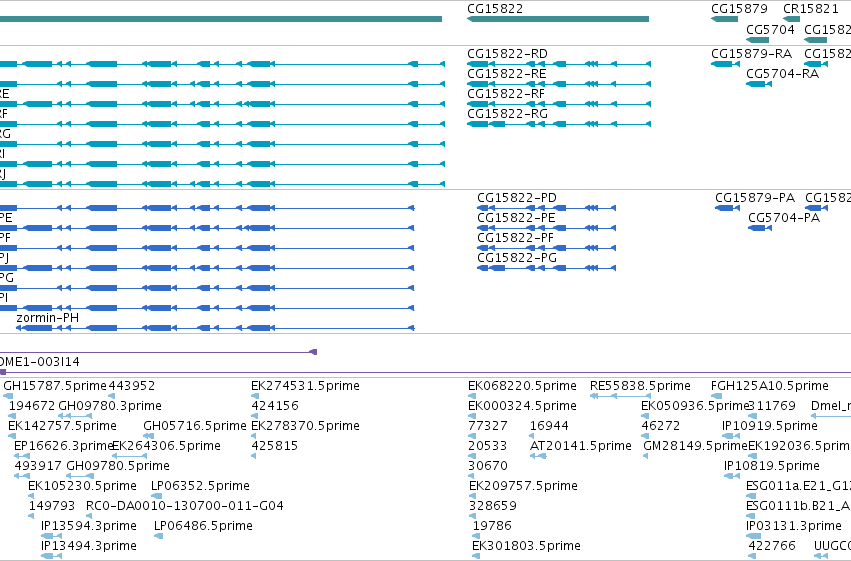
Task: Select EK000324.5prime EST
Action: pos(472,416)
